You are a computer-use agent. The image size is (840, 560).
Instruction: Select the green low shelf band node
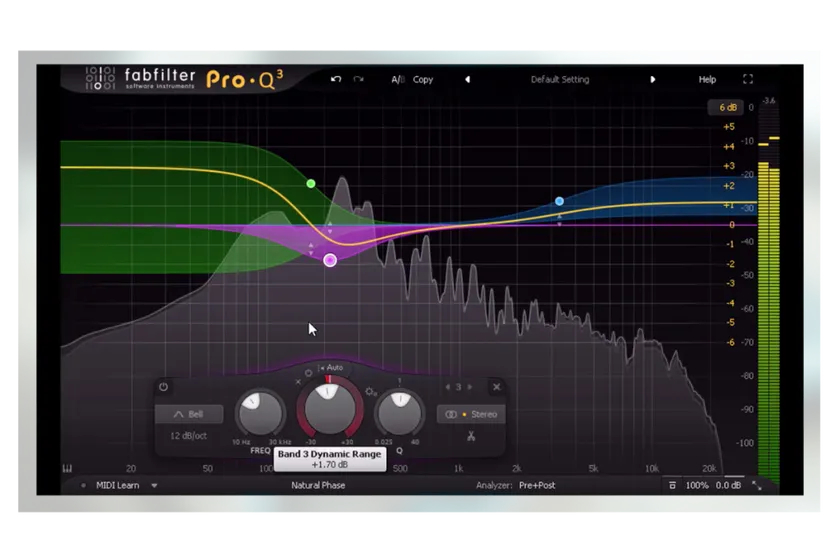coord(311,184)
